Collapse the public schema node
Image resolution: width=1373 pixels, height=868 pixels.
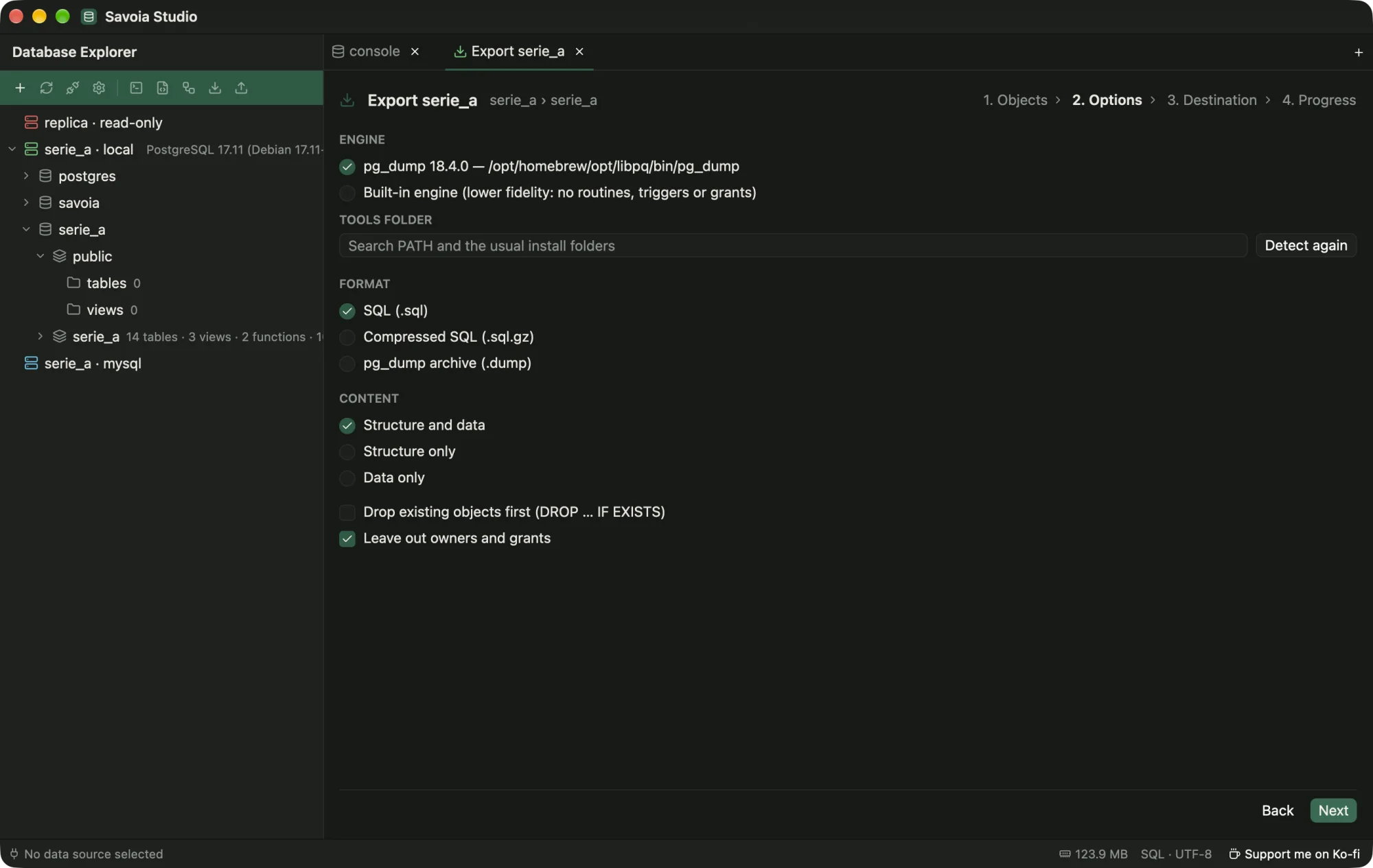tap(40, 256)
